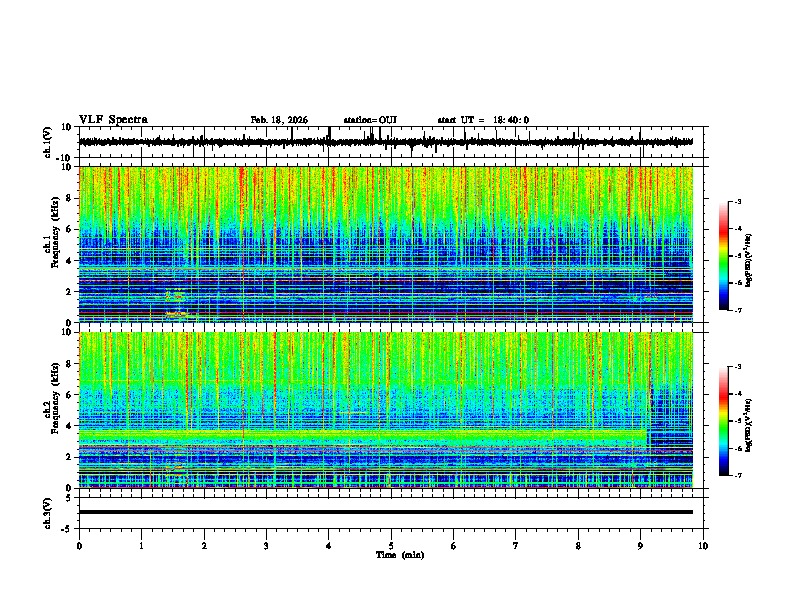Click the ch.1 PSD colorbar units label
This screenshot has height=612, width=792.
point(748,261)
